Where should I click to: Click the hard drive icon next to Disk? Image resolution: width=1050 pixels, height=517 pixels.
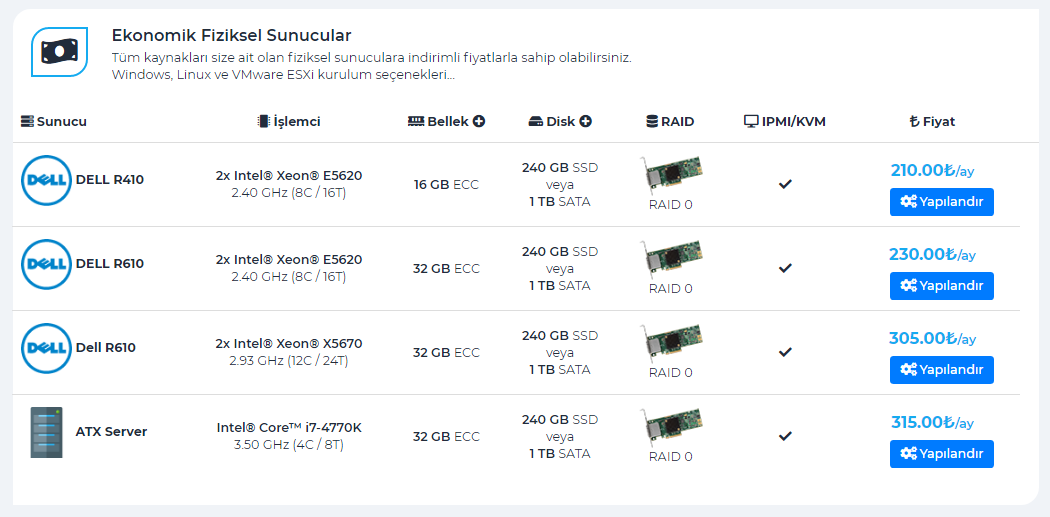536,122
